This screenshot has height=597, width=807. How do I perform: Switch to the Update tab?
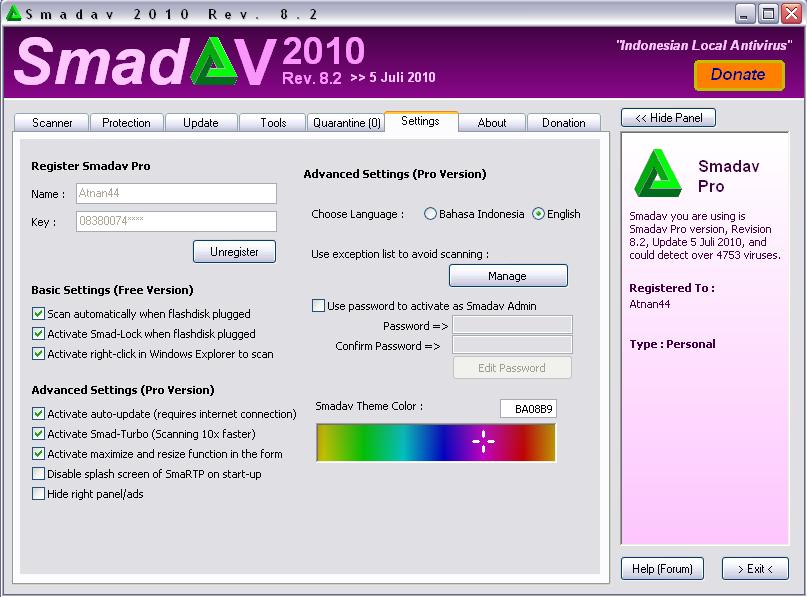click(x=201, y=122)
